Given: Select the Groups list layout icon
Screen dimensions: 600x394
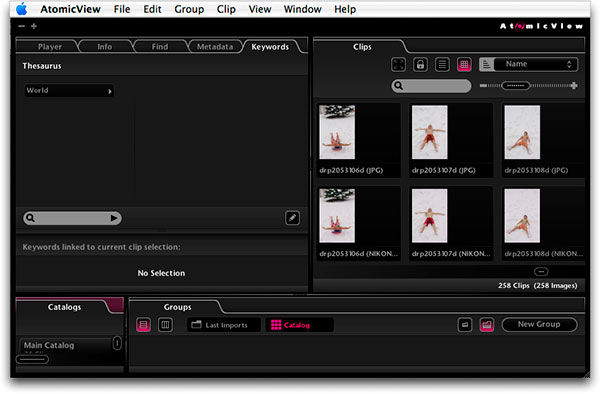Looking at the screenshot, I should (143, 325).
